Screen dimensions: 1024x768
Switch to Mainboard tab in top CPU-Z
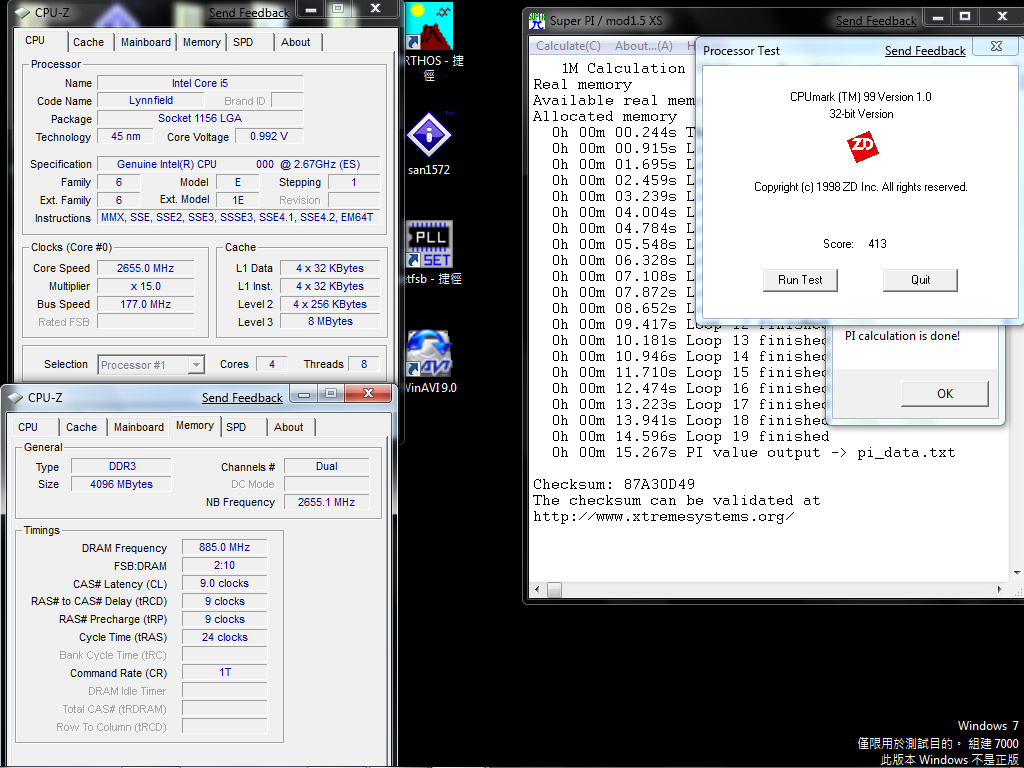pyautogui.click(x=146, y=42)
